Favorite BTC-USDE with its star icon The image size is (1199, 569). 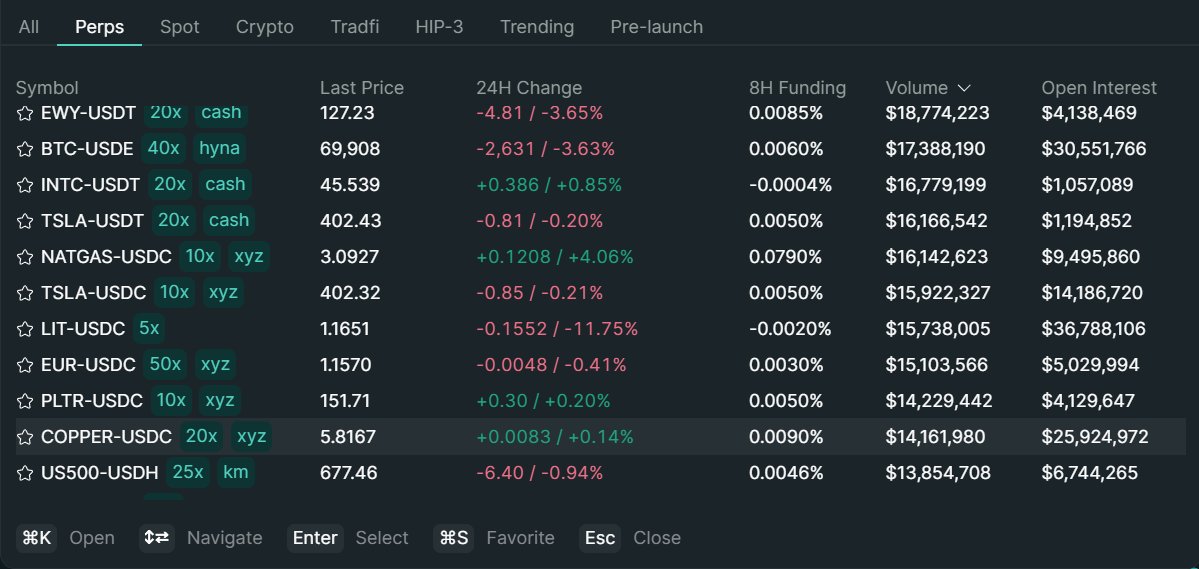26,149
